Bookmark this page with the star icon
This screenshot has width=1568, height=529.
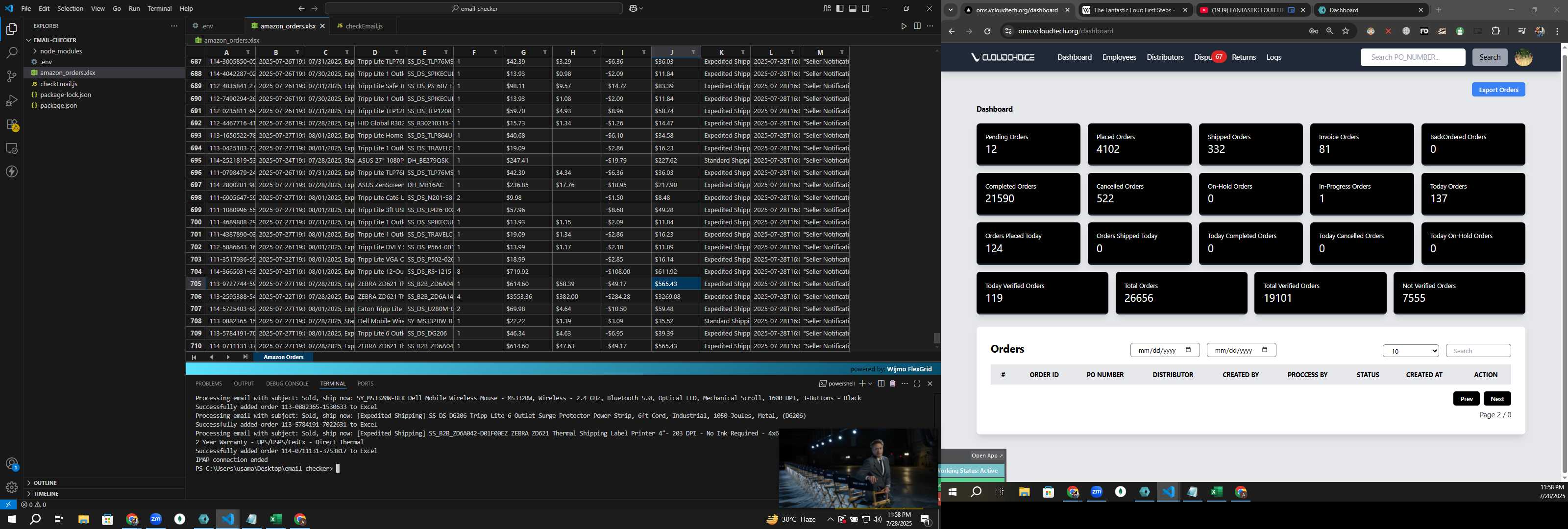click(x=1346, y=31)
